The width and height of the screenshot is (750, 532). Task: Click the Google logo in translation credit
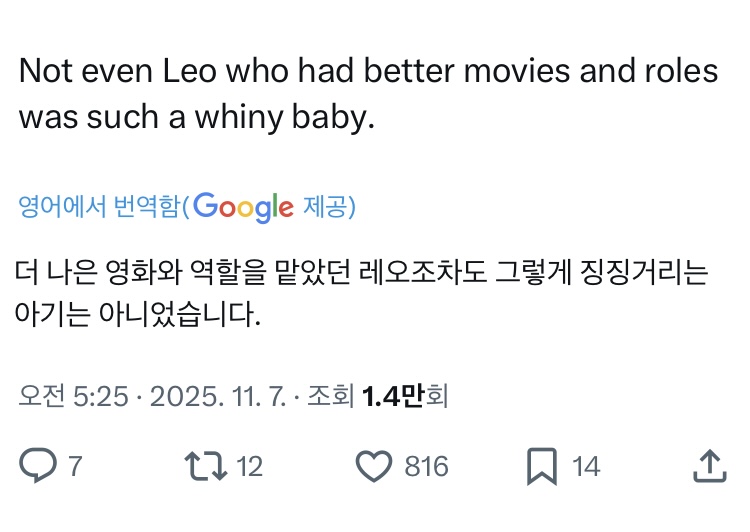(x=243, y=207)
